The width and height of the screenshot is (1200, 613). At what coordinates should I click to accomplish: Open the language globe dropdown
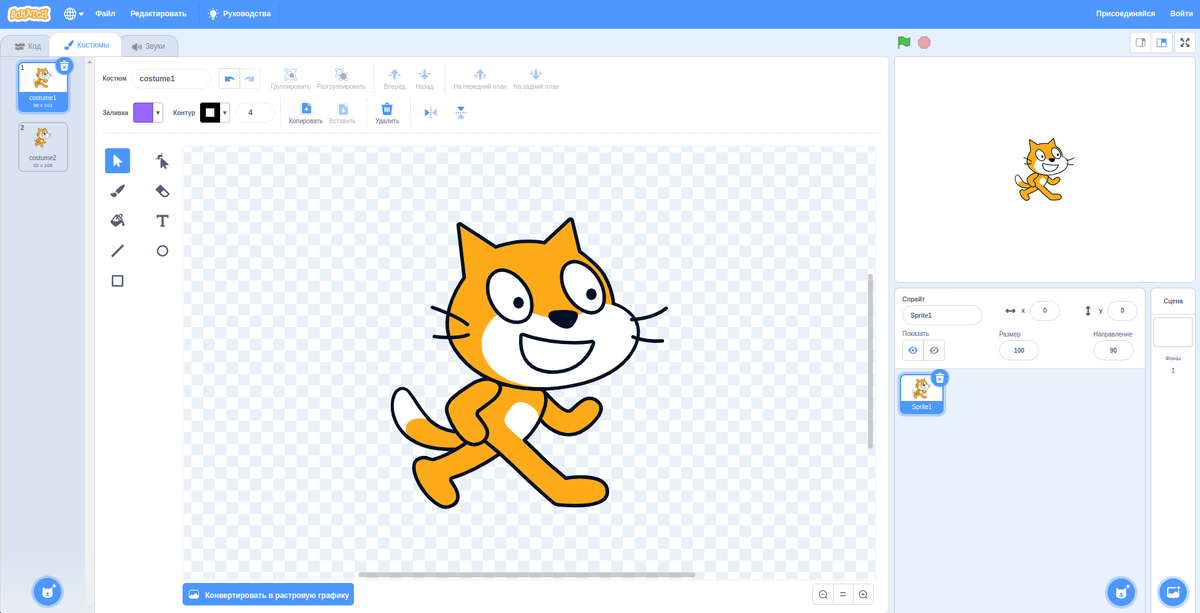click(x=74, y=14)
